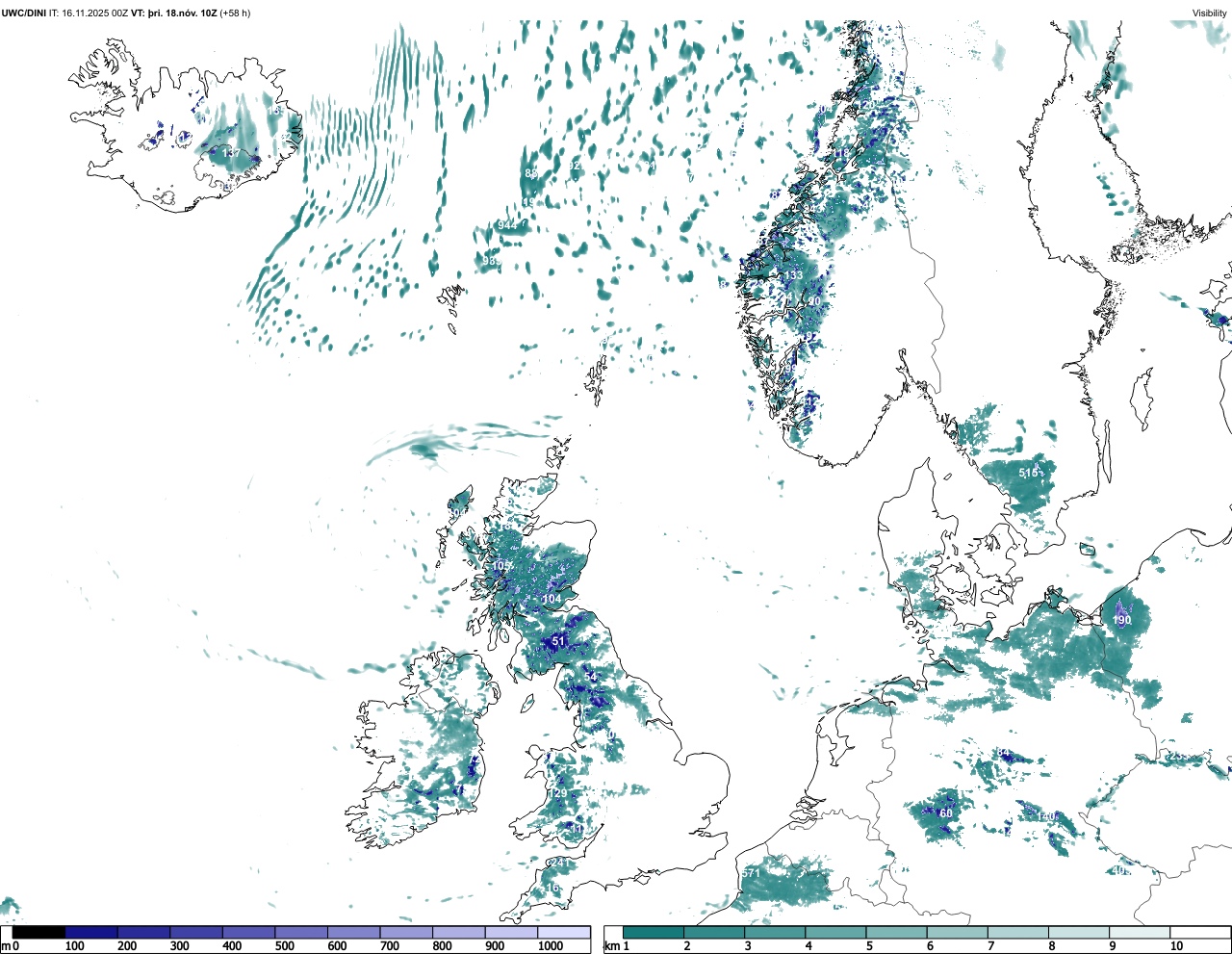Click the 'm' unit label on the legend

coord(6,946)
